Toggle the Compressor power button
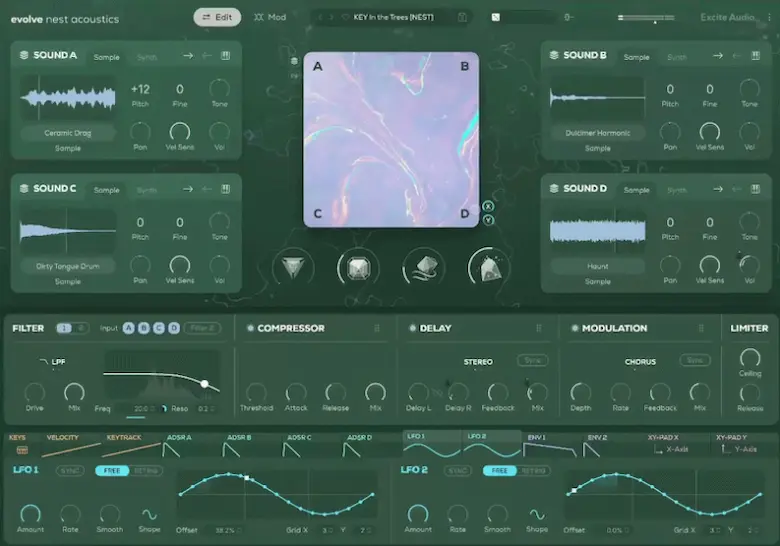This screenshot has height=546, width=780. (x=250, y=328)
